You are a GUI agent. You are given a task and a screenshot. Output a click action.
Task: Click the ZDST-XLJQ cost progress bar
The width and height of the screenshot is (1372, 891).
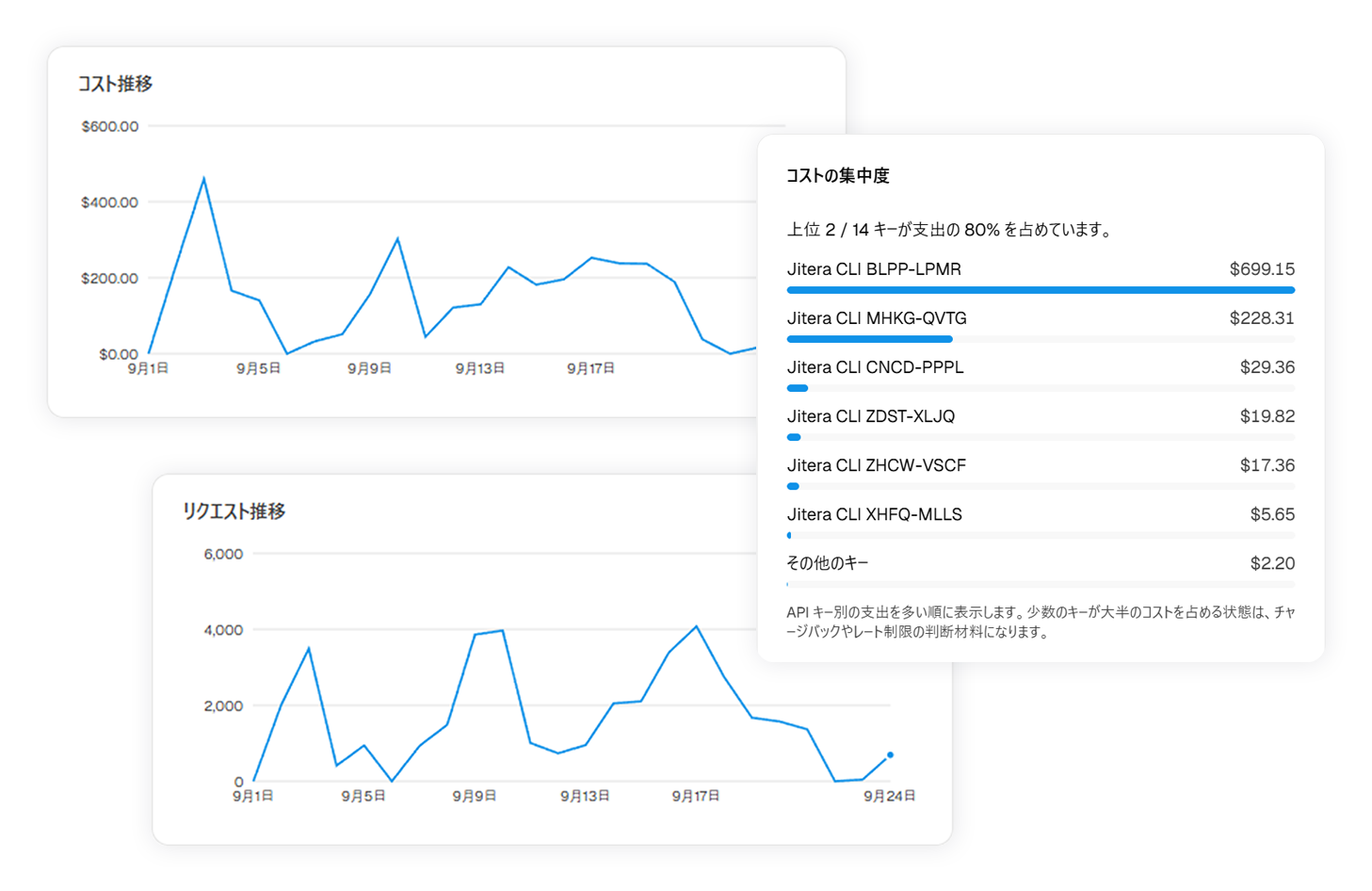coord(1041,437)
